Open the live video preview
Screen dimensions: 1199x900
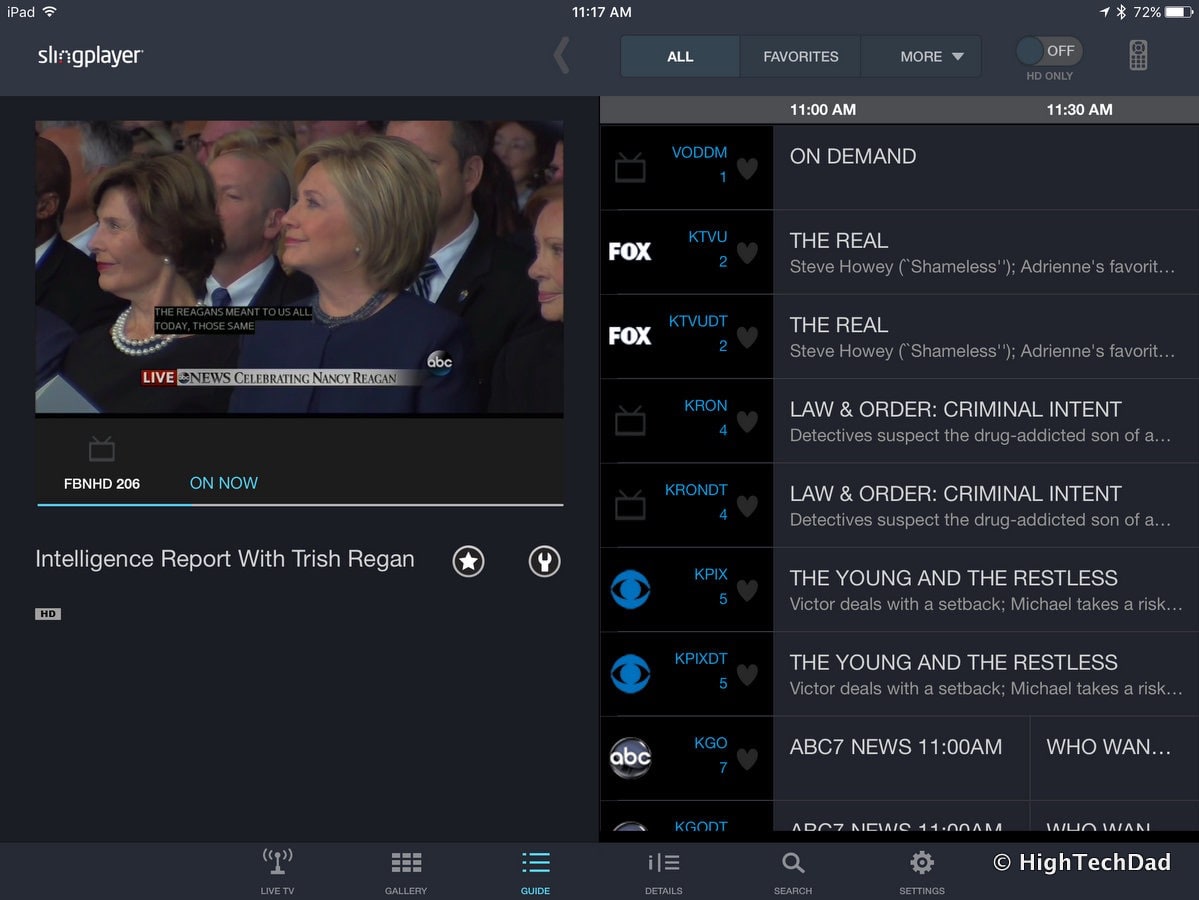coord(299,267)
